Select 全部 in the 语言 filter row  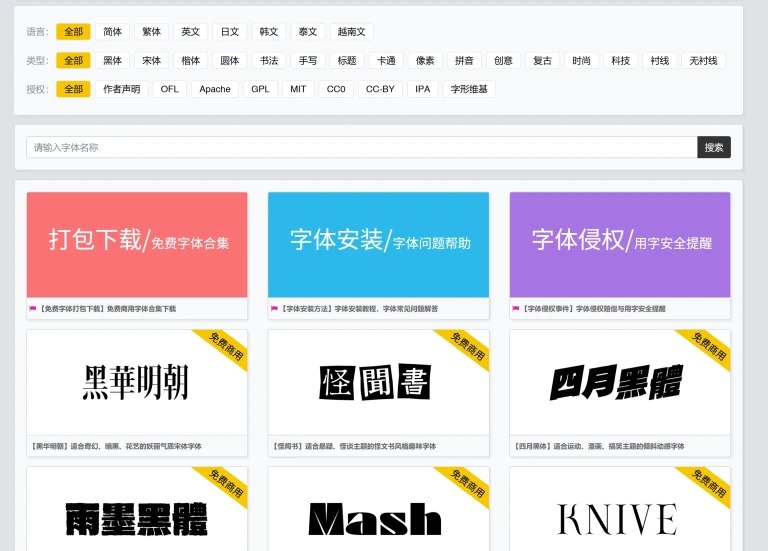pyautogui.click(x=73, y=32)
